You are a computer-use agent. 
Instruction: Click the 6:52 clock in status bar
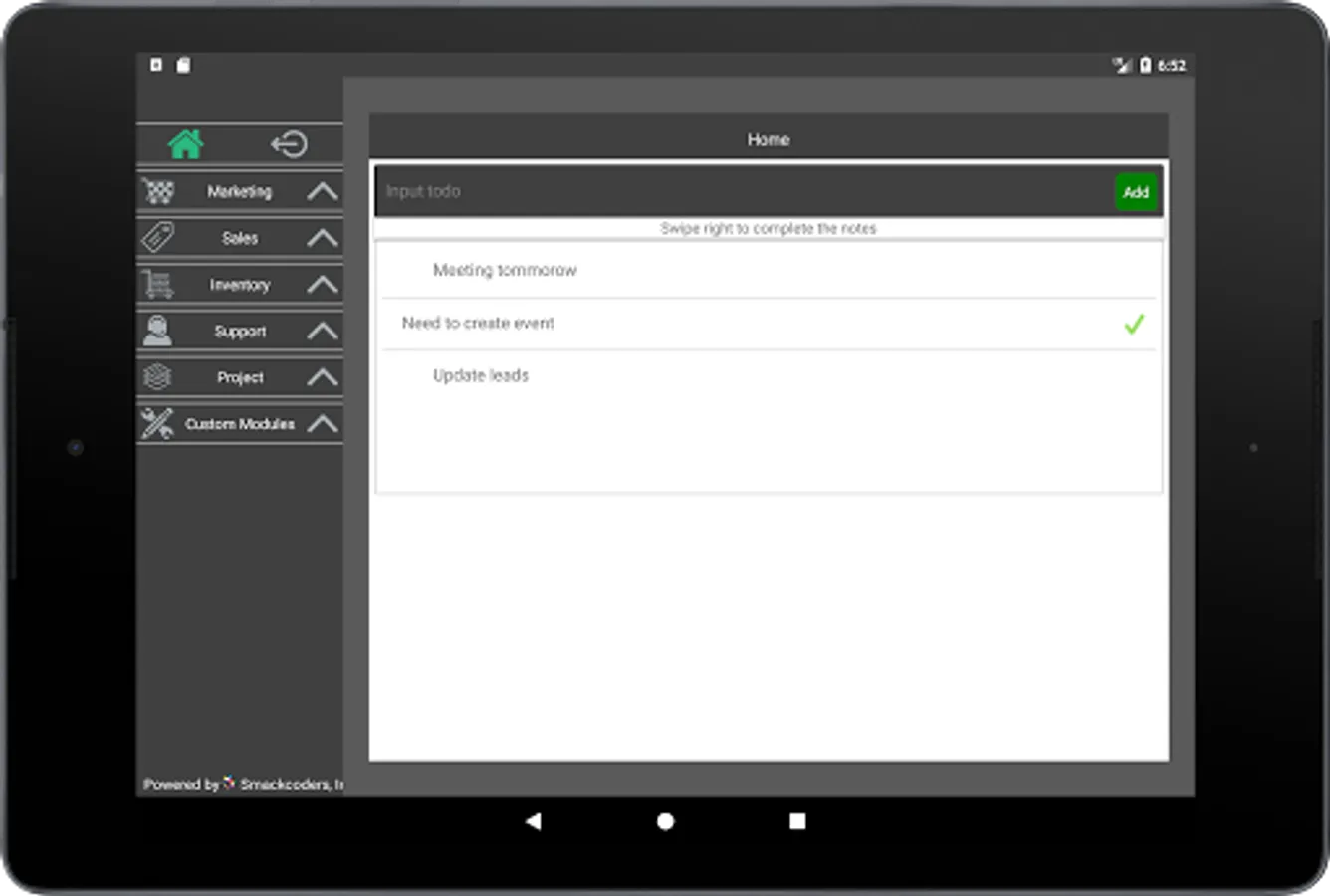tap(1172, 65)
